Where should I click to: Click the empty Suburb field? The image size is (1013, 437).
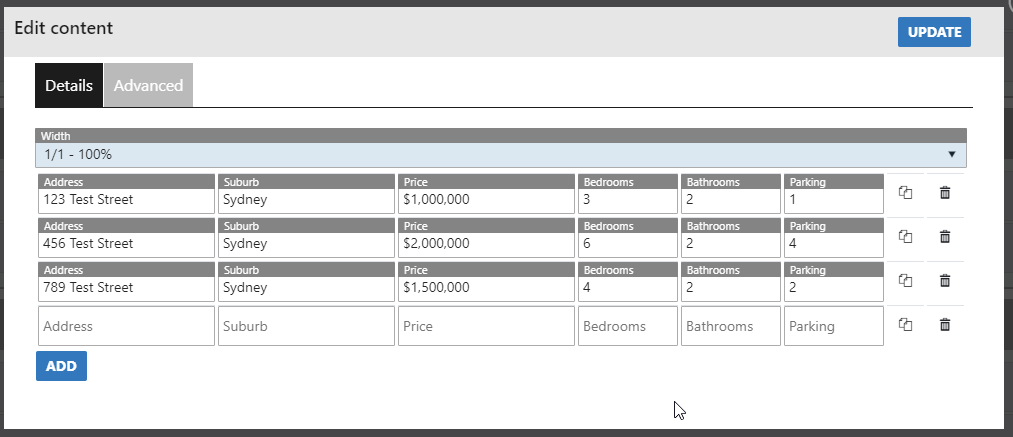tap(306, 326)
